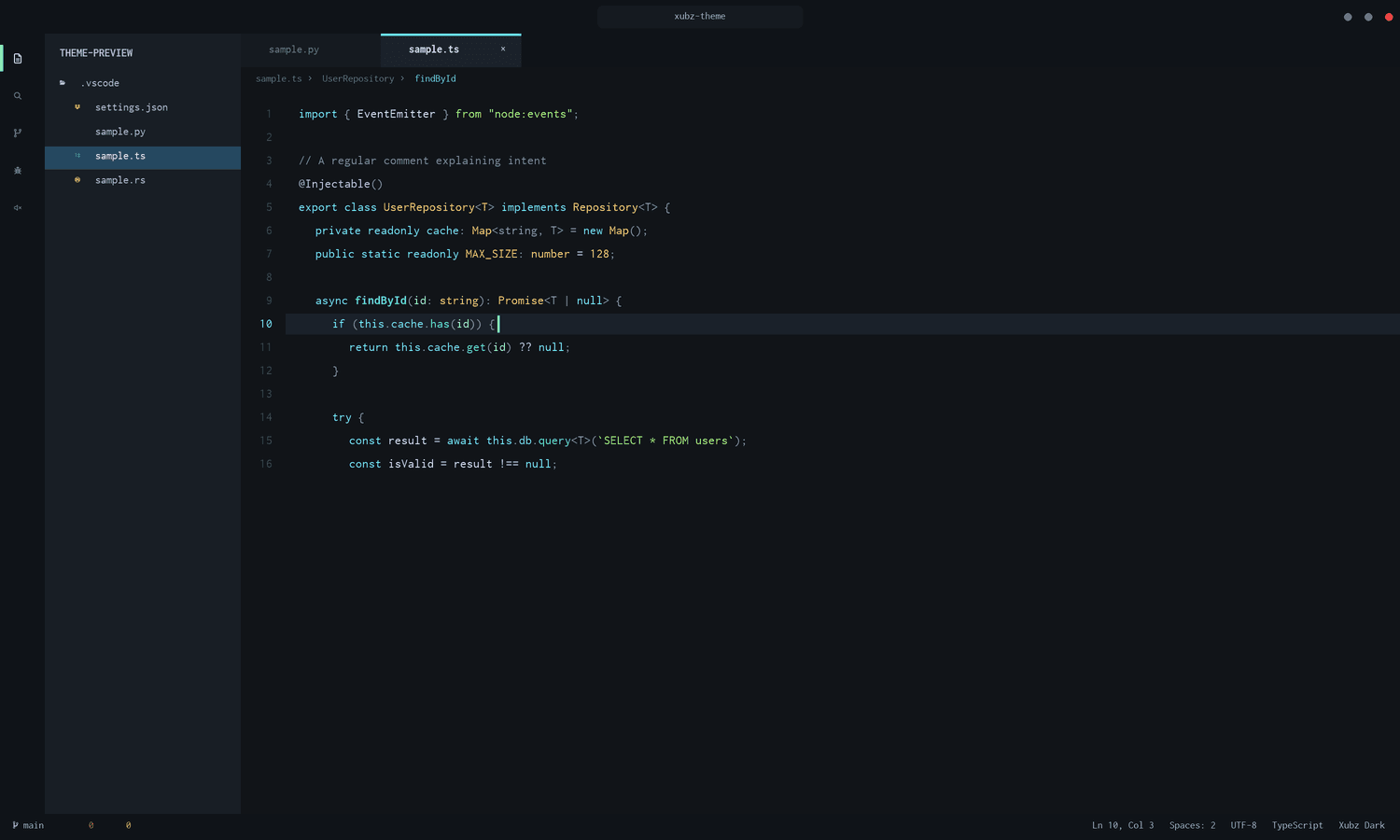Open sample.py from the file tree
The height and width of the screenshot is (840, 1400).
pyautogui.click(x=143, y=132)
